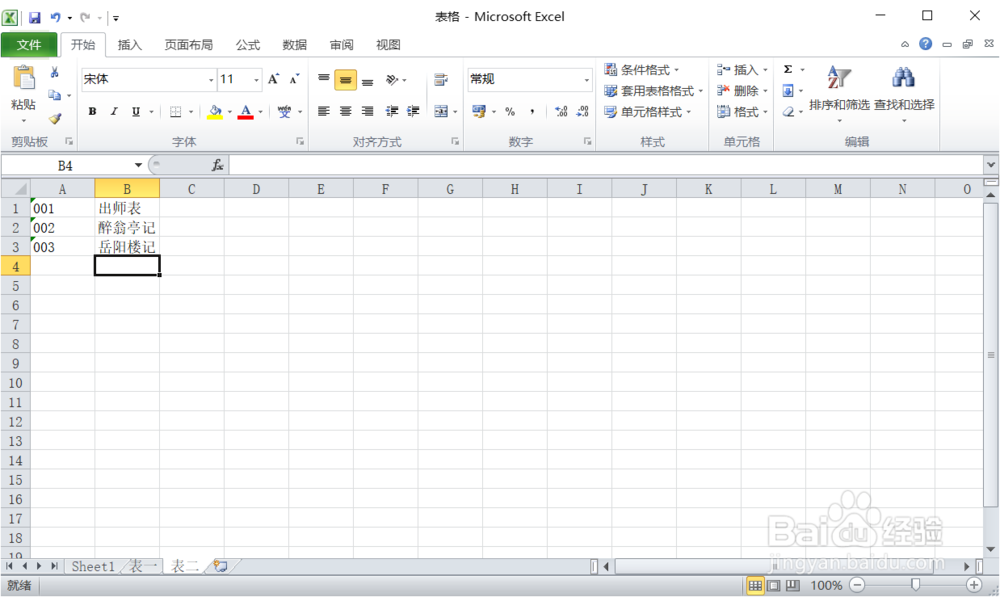The height and width of the screenshot is (597, 1000).
Task: Center text horizontally
Action: click(x=346, y=112)
